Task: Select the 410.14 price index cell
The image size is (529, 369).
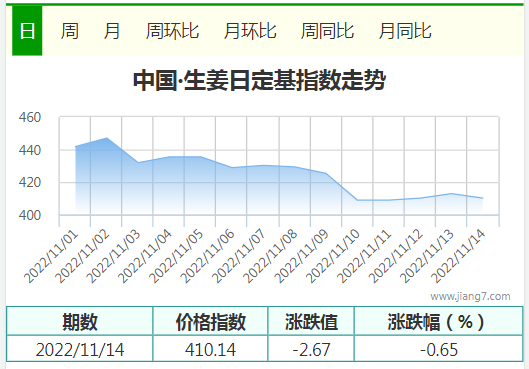Action: click(211, 349)
